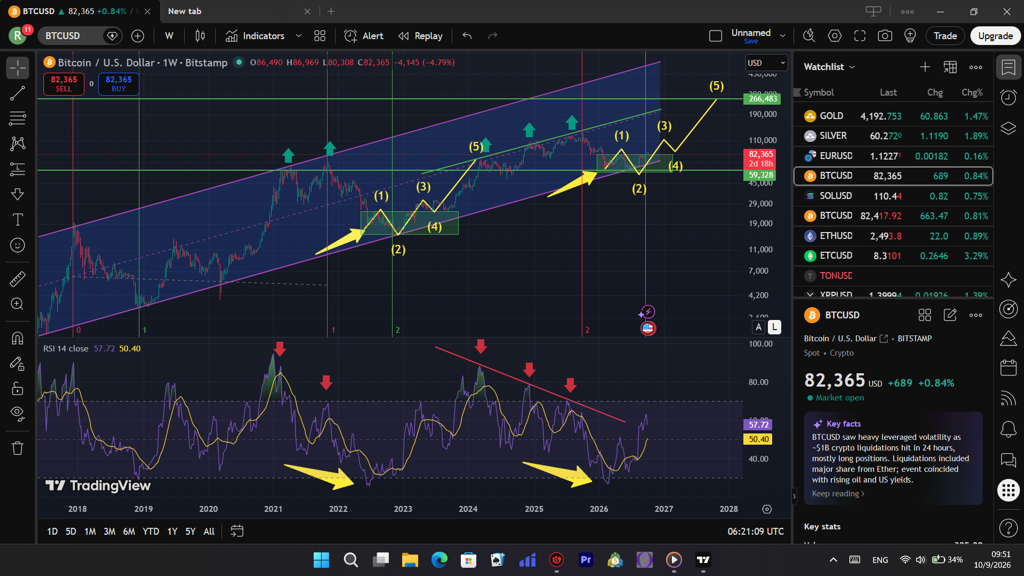Toggle hide all drawings eye icon
Image resolution: width=1024 pixels, height=576 pixels.
click(18, 413)
